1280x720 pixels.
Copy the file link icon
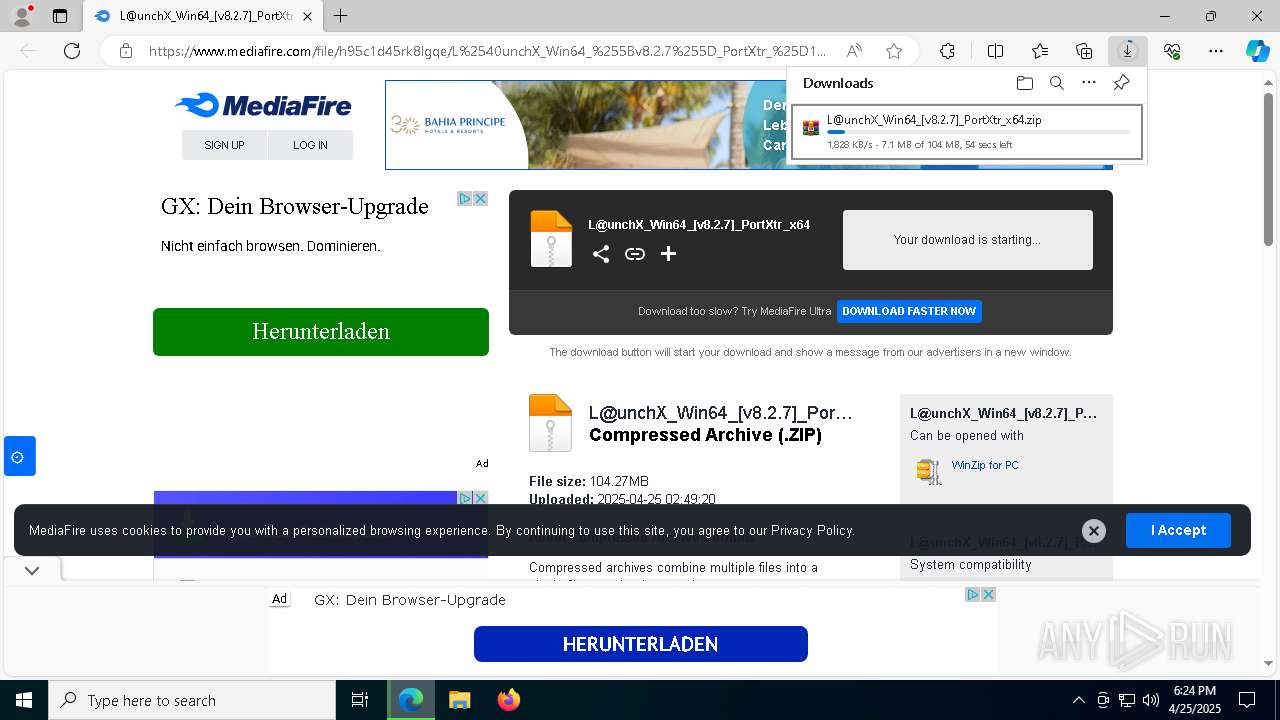click(x=634, y=254)
